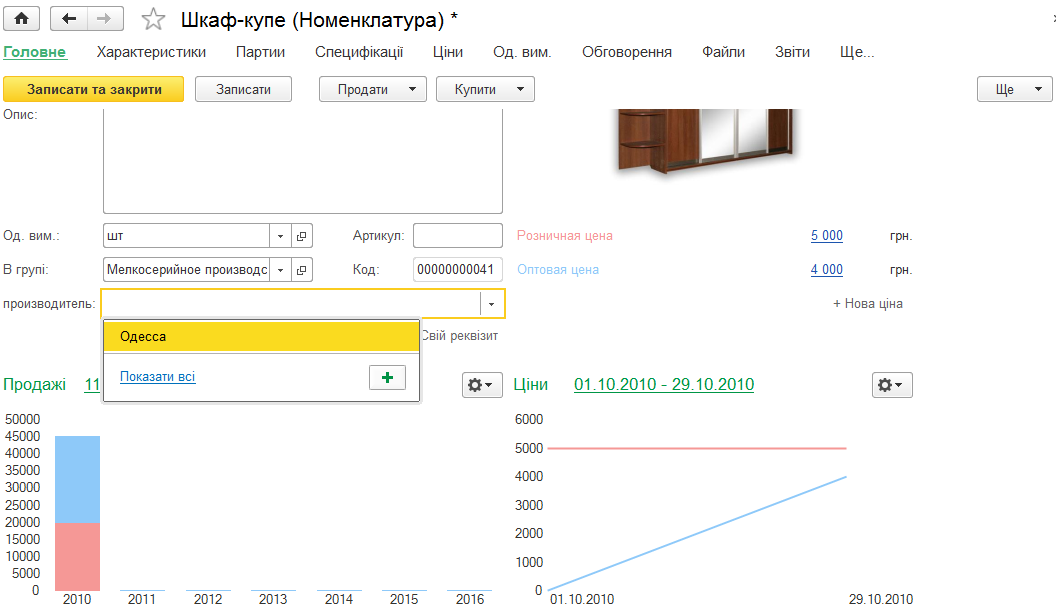
Task: Switch to the Головне tab
Action: pyautogui.click(x=35, y=52)
